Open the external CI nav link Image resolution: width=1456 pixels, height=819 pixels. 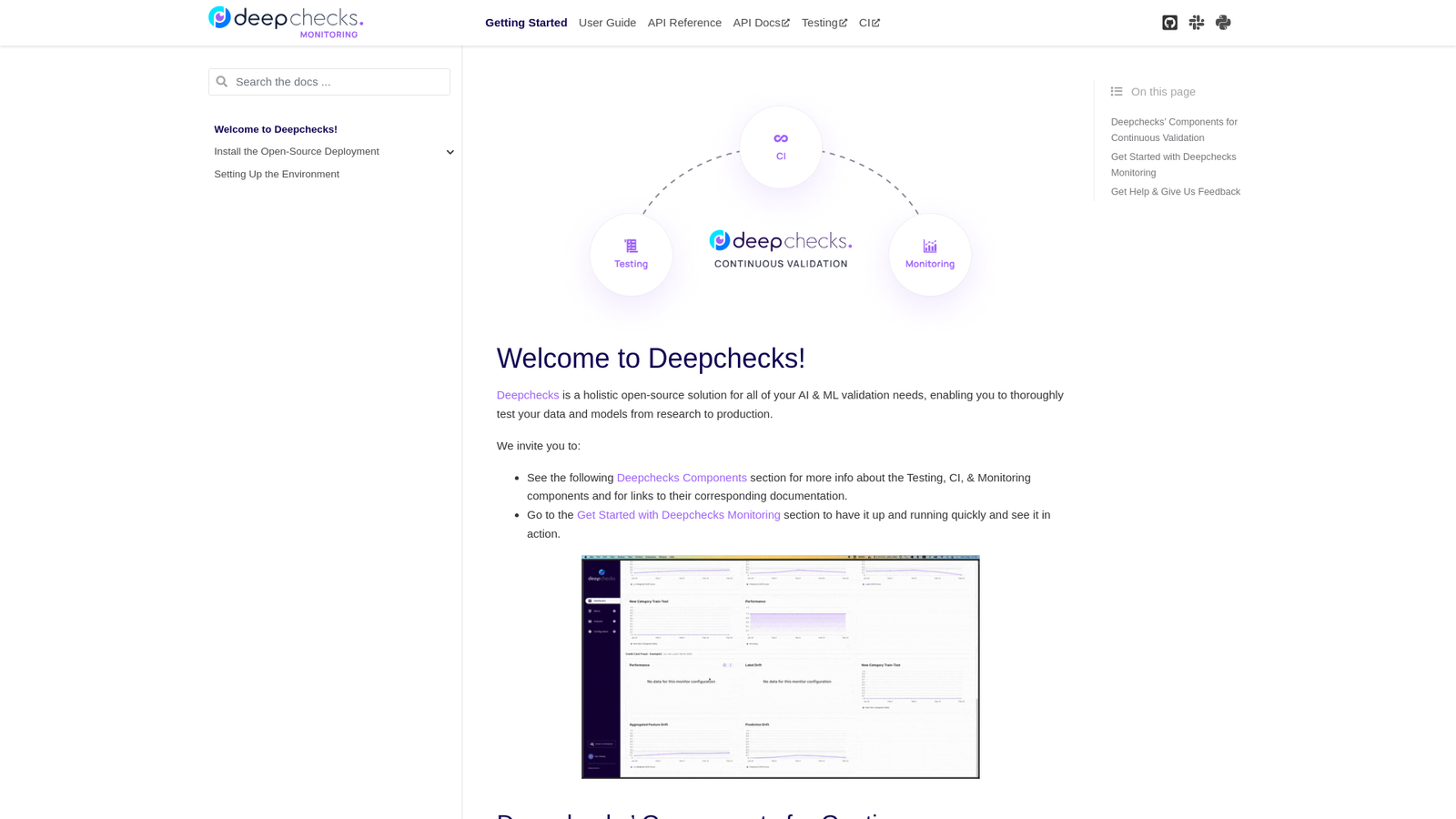click(x=870, y=23)
